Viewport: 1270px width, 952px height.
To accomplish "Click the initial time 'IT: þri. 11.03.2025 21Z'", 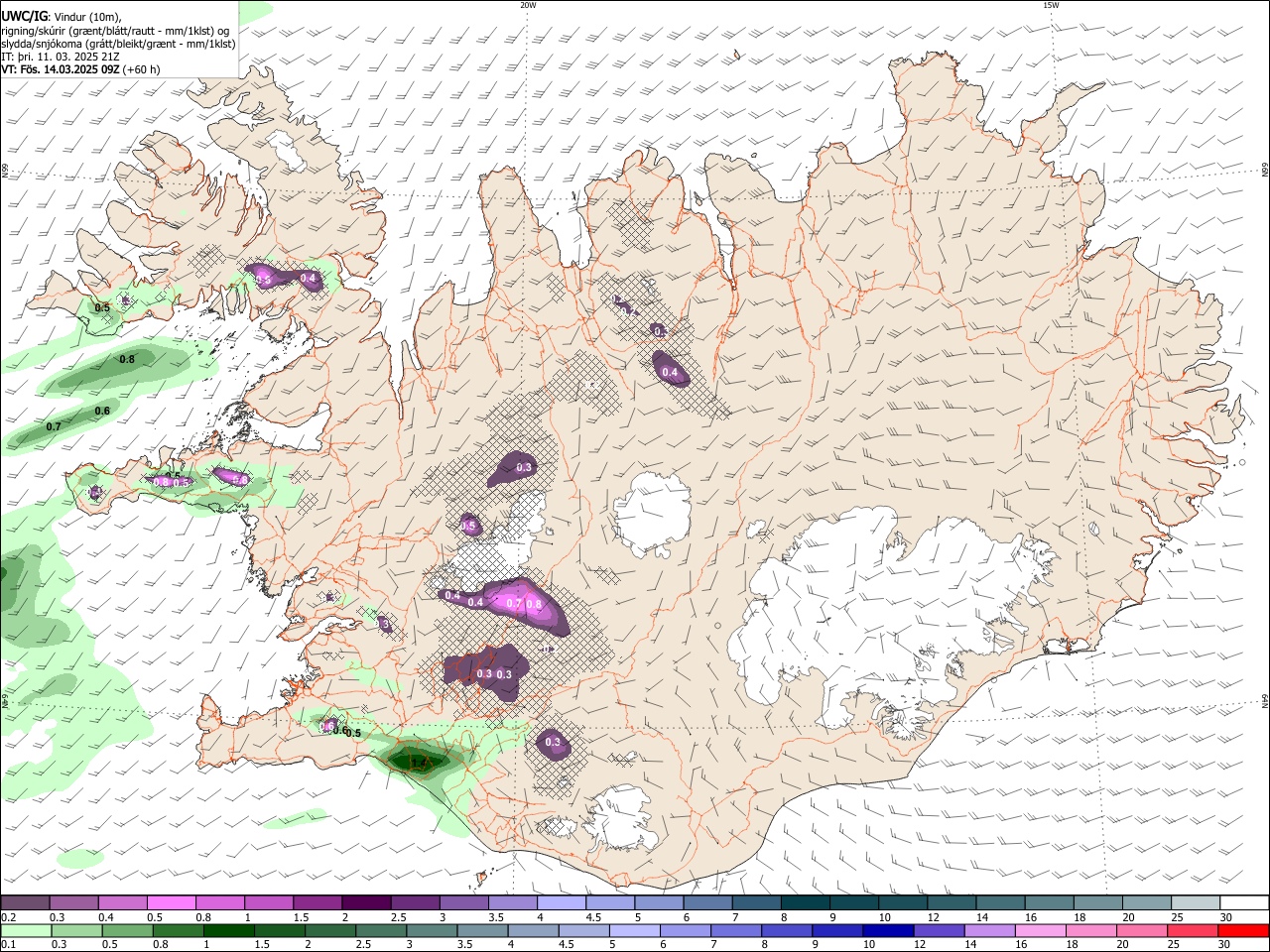I will tap(61, 57).
